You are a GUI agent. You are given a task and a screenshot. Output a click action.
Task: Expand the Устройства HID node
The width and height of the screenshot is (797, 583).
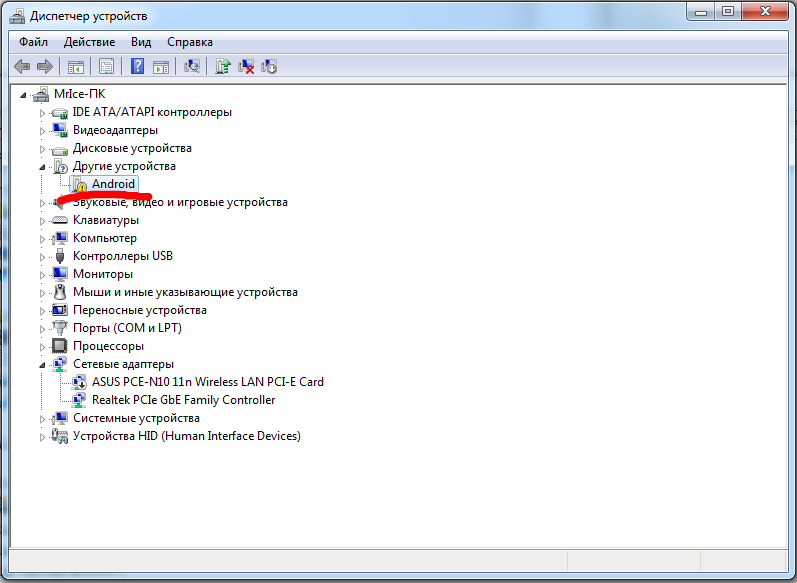[42, 437]
